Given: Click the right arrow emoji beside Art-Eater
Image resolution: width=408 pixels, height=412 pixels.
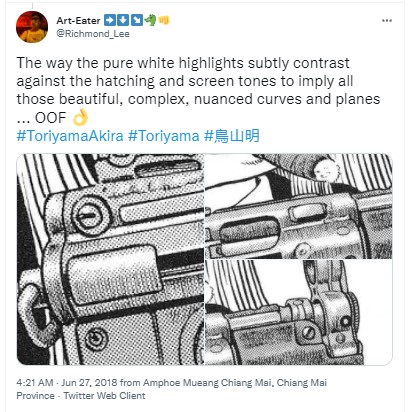Looking at the screenshot, I should click(x=109, y=20).
